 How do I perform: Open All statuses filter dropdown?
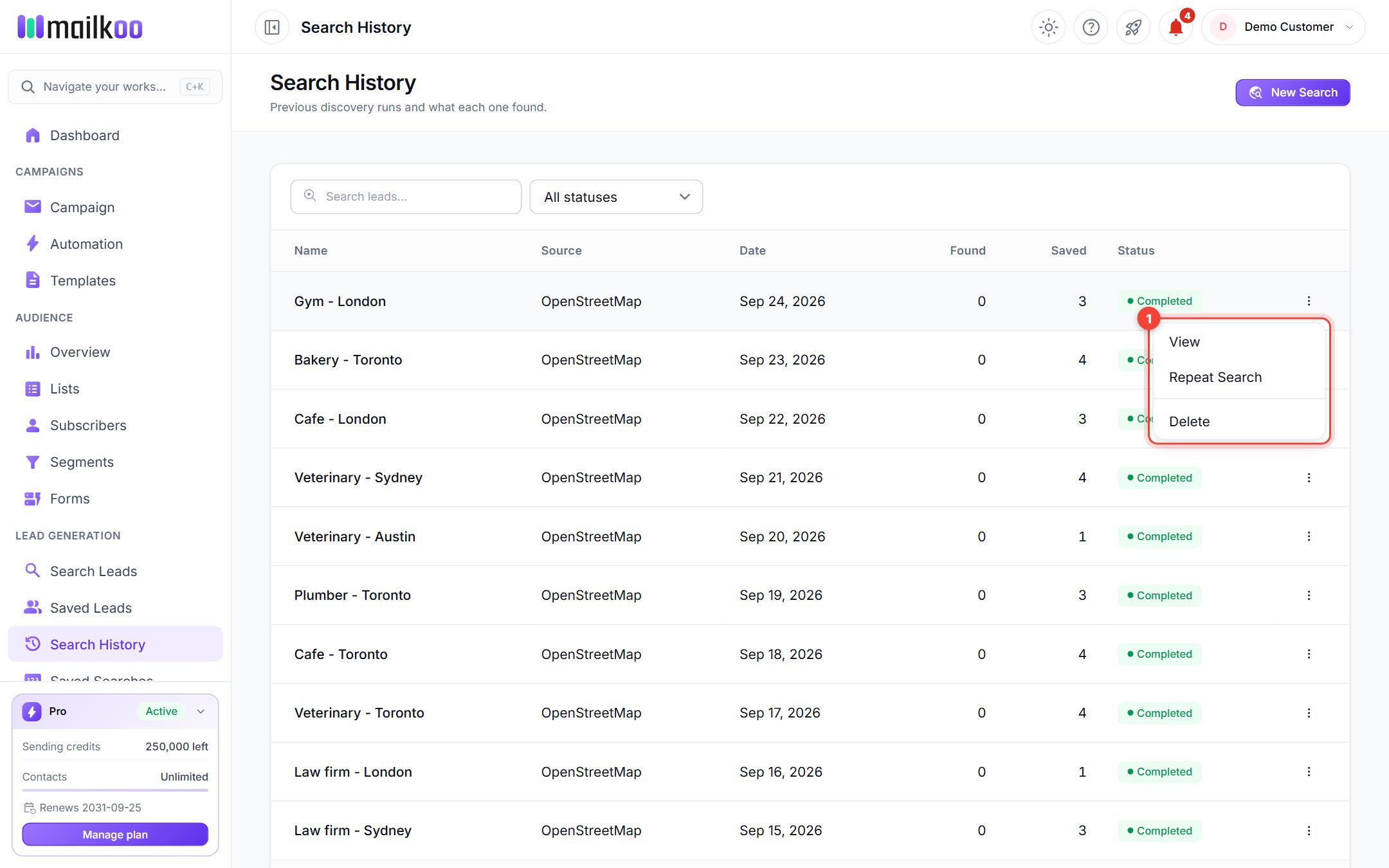coord(616,197)
